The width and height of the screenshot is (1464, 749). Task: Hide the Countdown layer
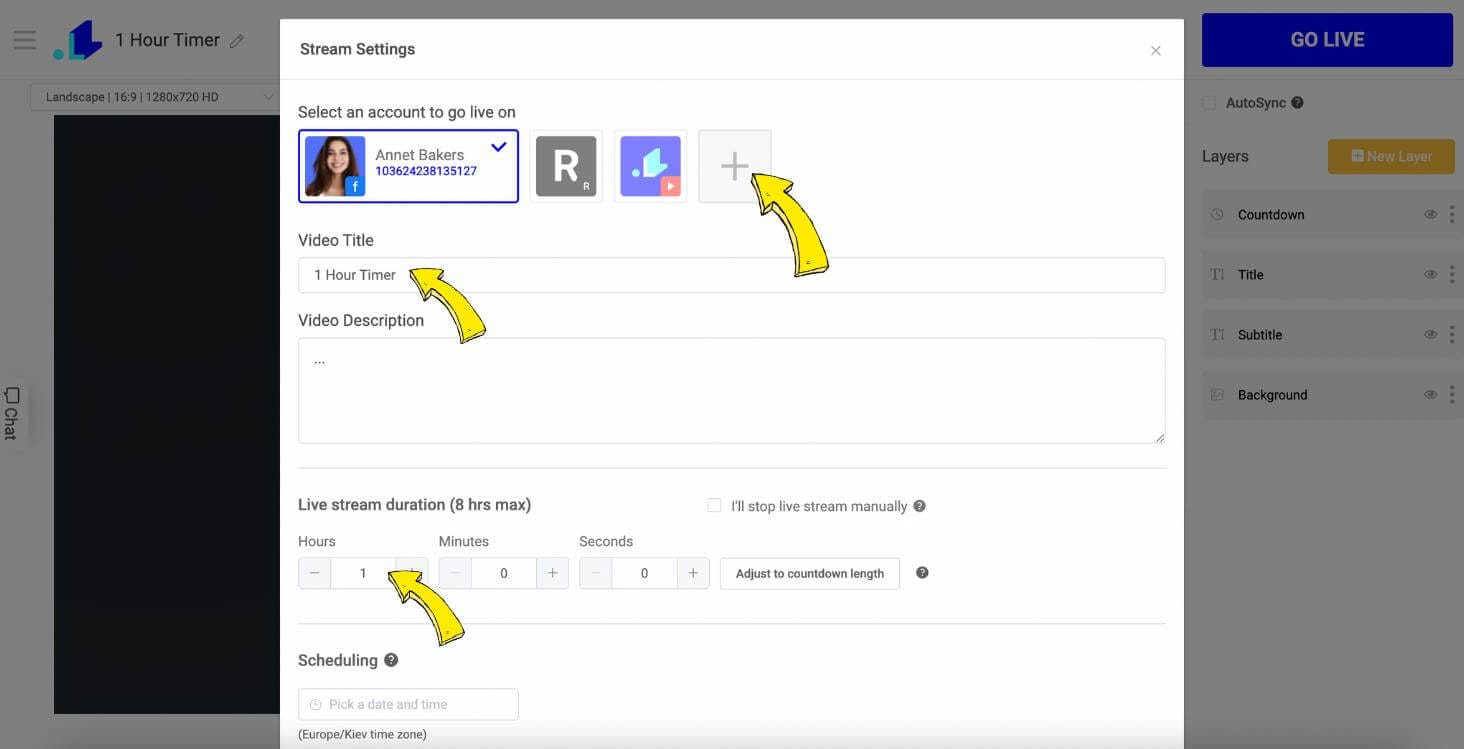point(1430,214)
